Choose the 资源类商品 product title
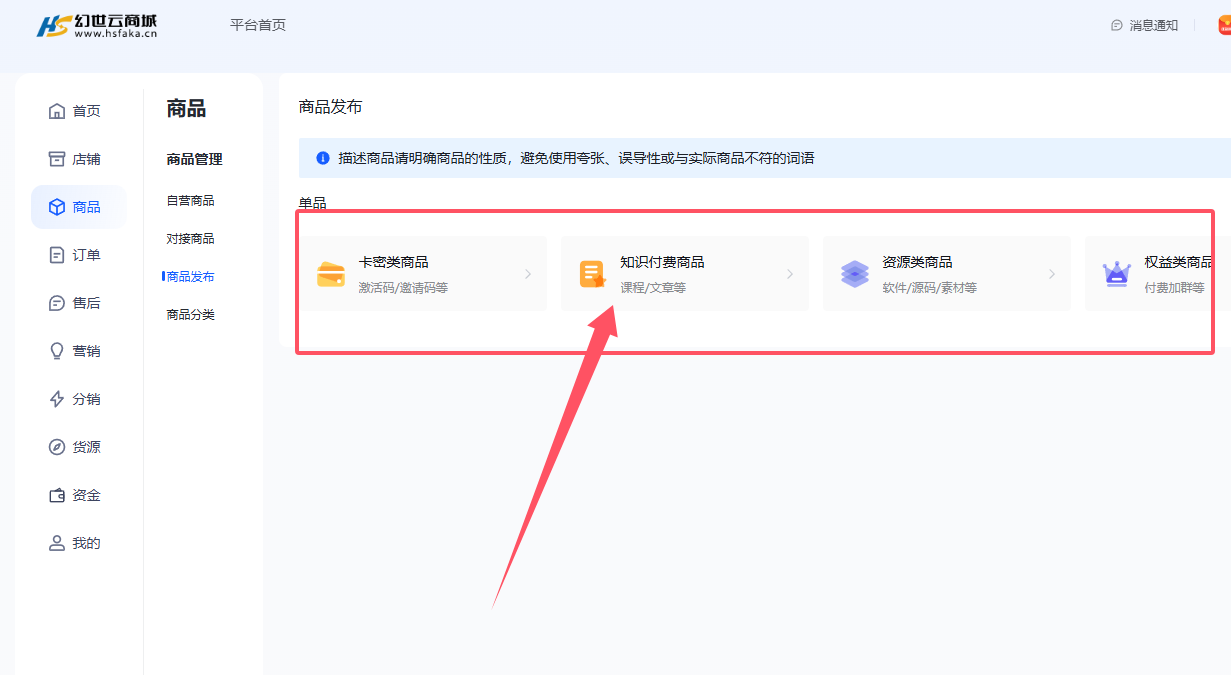The image size is (1231, 675). point(917,262)
